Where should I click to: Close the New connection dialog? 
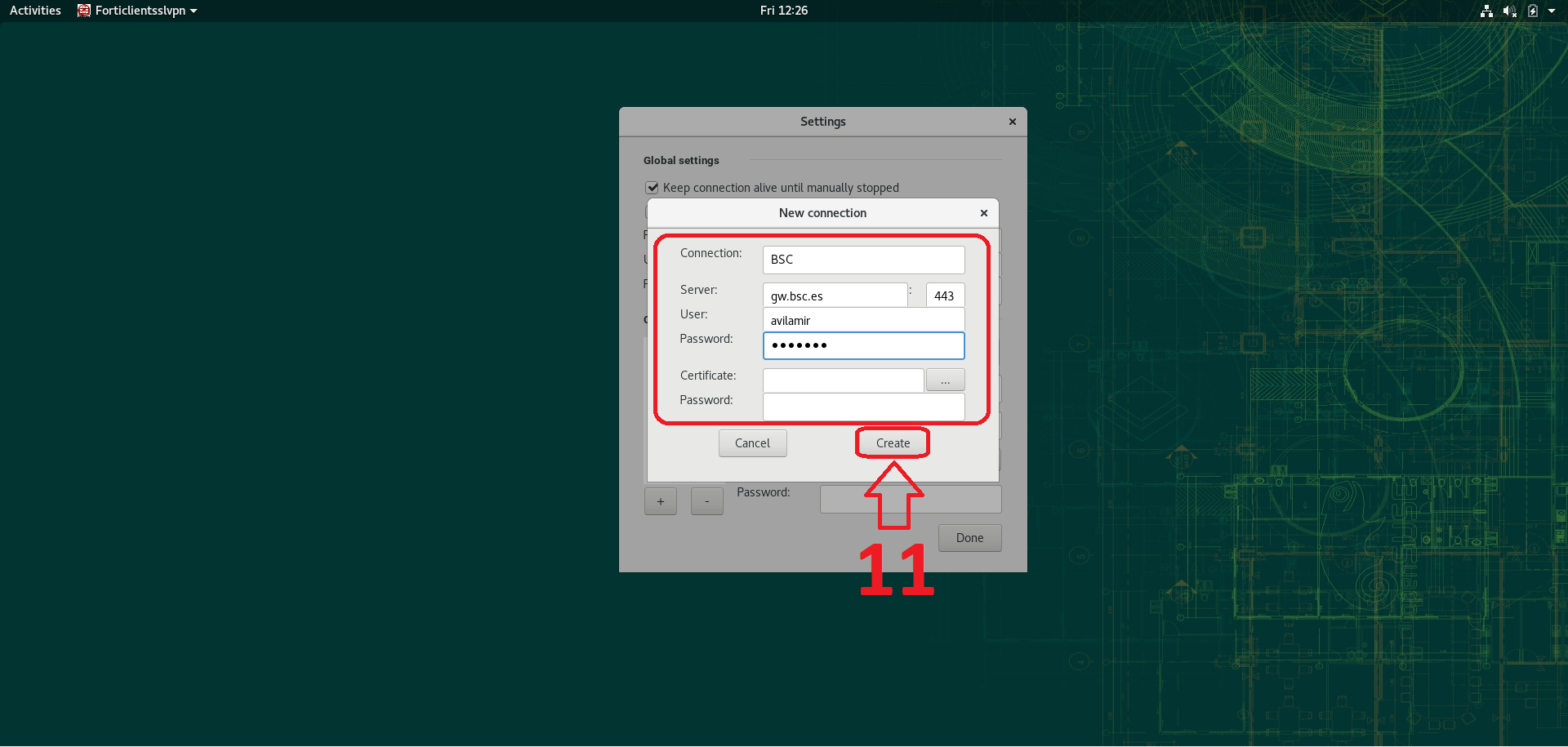pos(983,213)
